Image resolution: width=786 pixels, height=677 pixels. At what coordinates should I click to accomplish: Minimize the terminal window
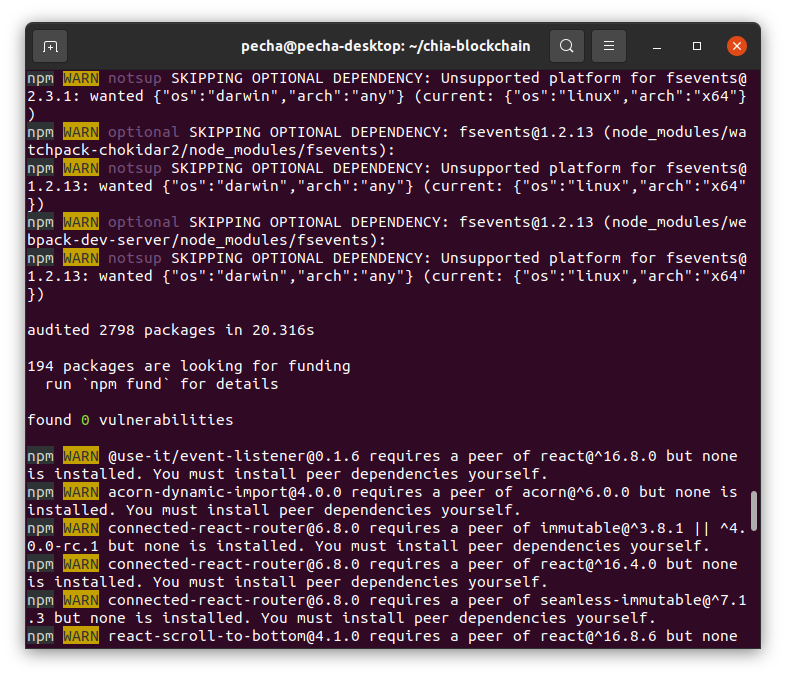[657, 46]
